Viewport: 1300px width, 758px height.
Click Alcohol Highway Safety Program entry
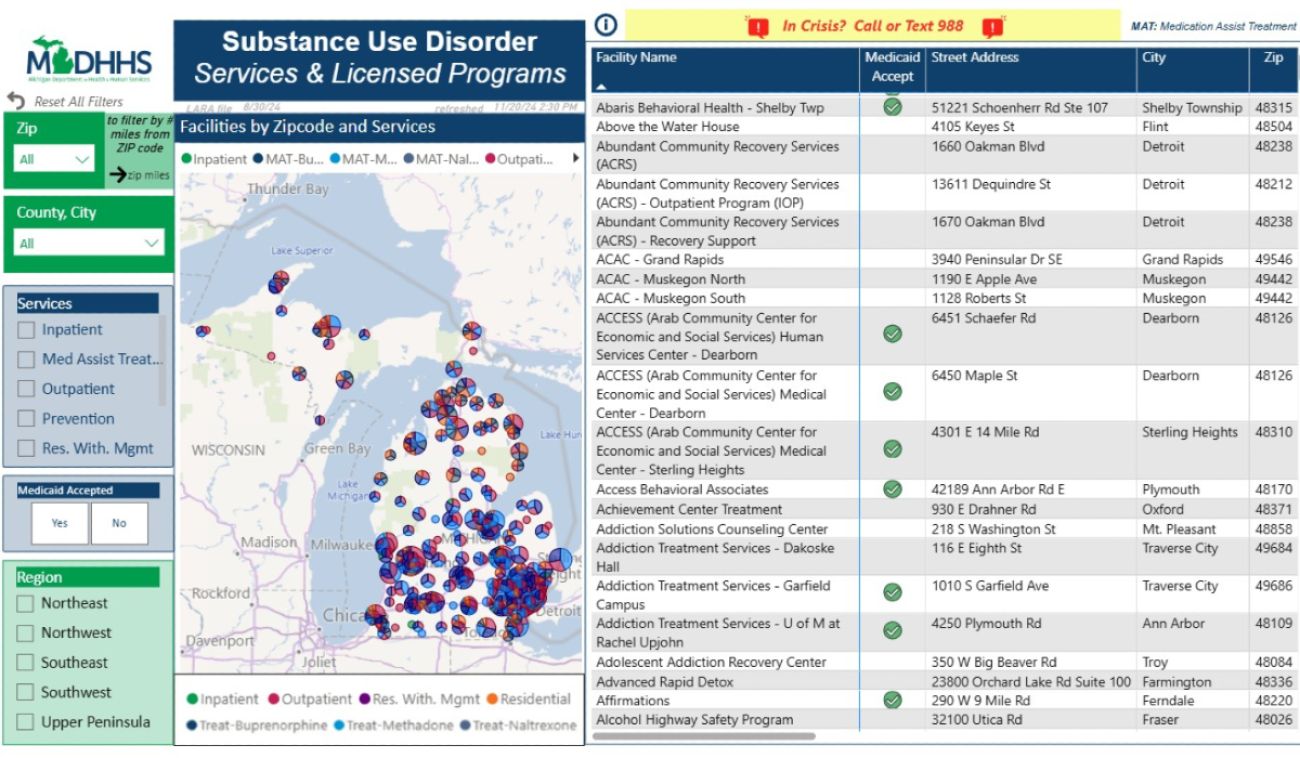tap(694, 720)
